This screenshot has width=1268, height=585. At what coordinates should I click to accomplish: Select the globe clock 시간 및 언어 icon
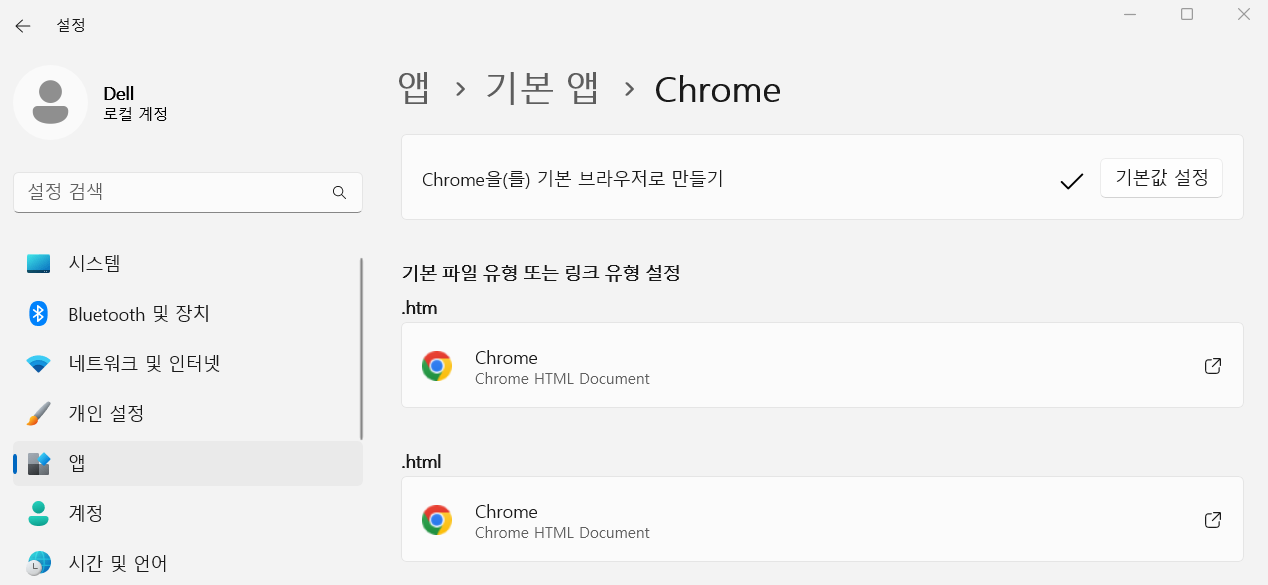click(x=39, y=563)
